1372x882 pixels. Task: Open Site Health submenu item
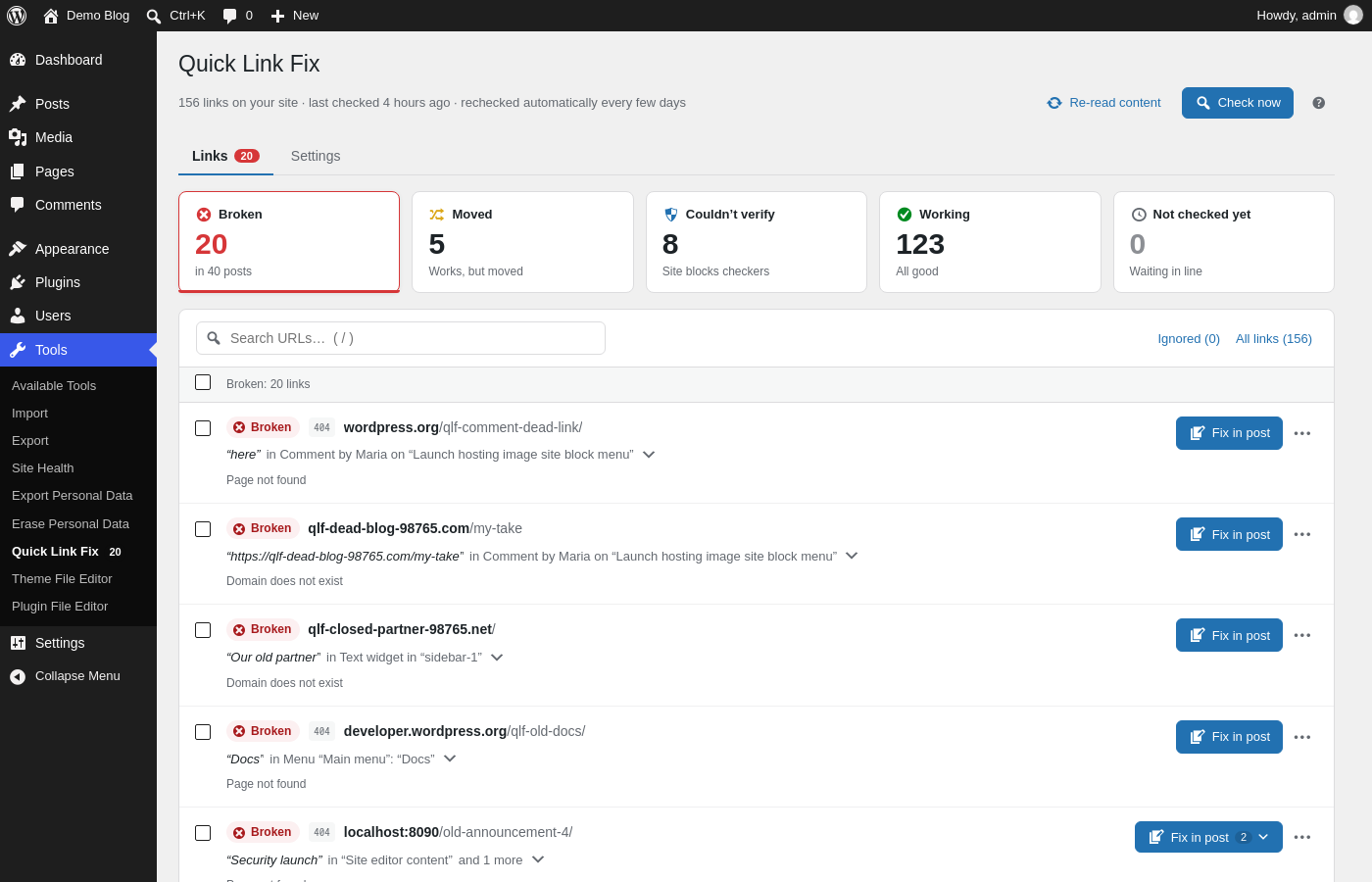(43, 468)
